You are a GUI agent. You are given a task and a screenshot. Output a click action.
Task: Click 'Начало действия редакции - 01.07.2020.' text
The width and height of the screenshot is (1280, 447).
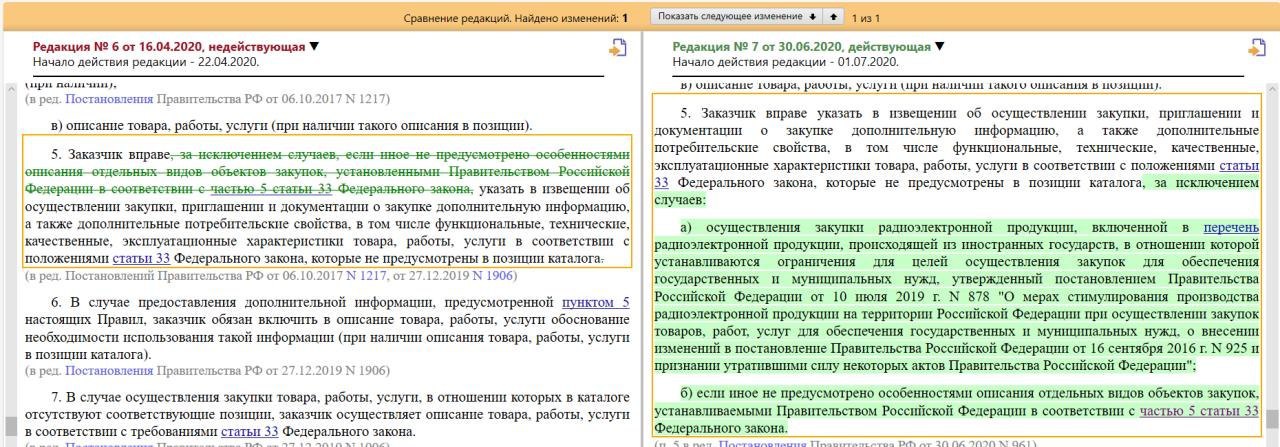click(785, 62)
